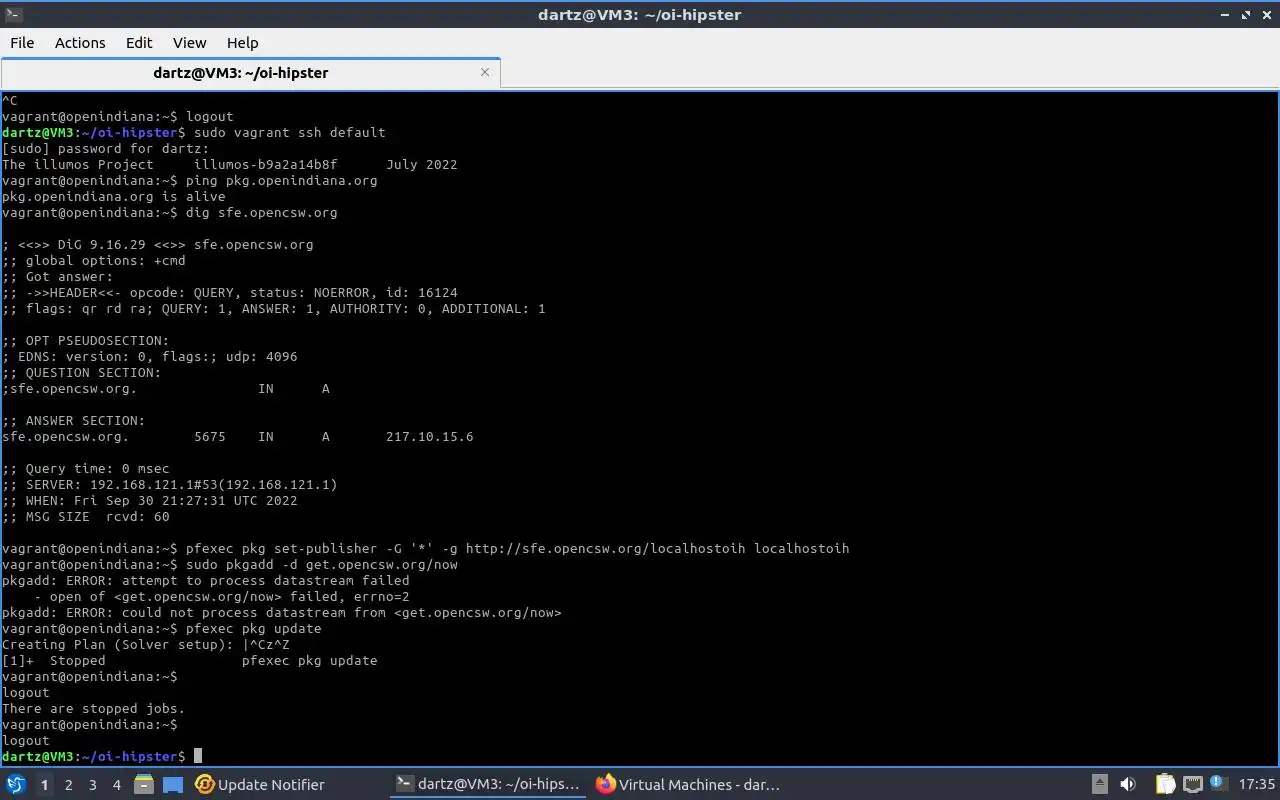
Task: Click the 'WHEN: Fri Sep 30 21:27:31 UTC 2022' line
Action: [x=150, y=501]
